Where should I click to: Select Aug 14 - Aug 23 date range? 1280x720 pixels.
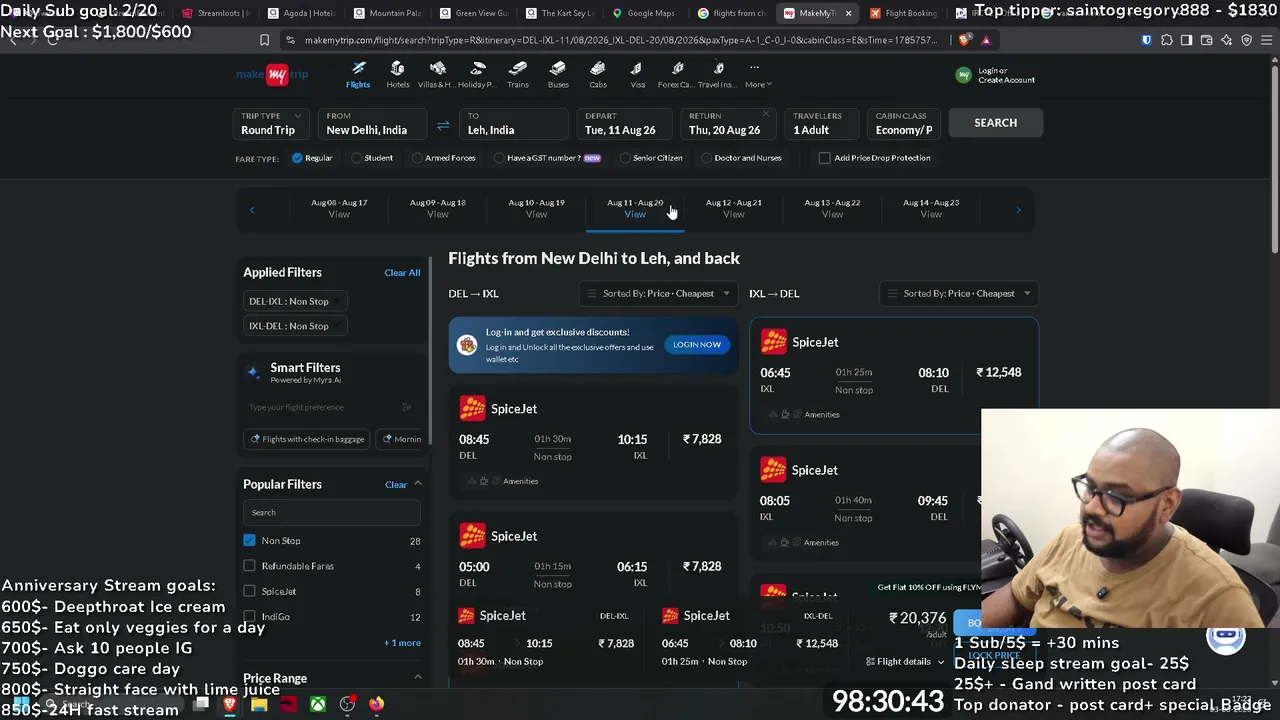(x=931, y=208)
